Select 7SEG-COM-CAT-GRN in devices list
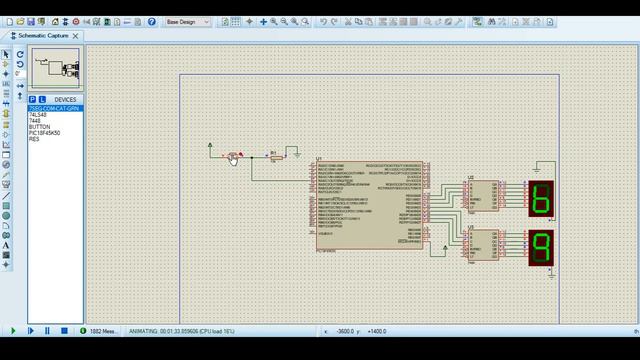The image size is (640, 360). (56, 109)
